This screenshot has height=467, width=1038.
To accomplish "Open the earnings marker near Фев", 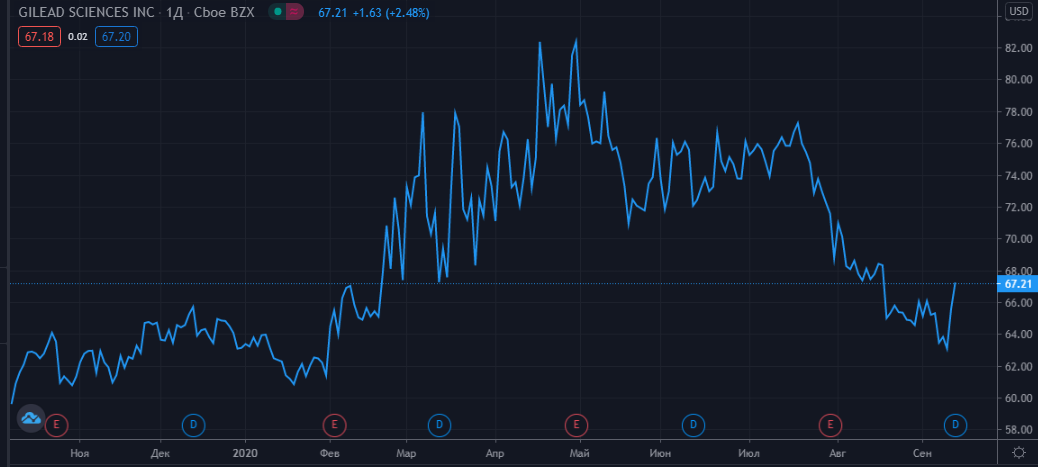I will click(x=334, y=424).
